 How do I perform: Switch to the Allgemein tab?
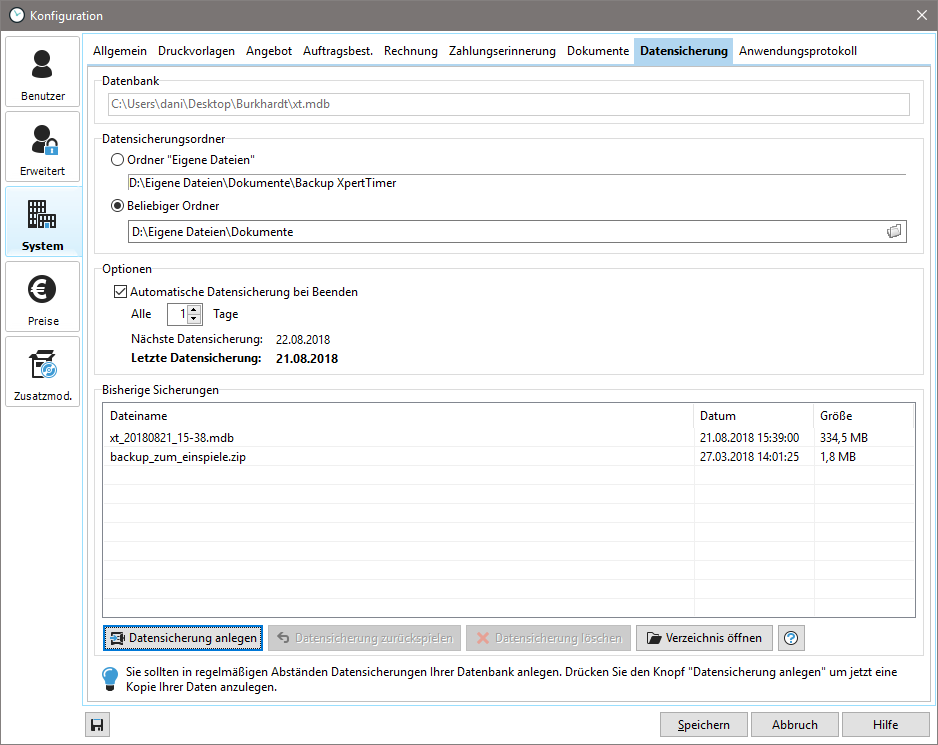pos(119,50)
